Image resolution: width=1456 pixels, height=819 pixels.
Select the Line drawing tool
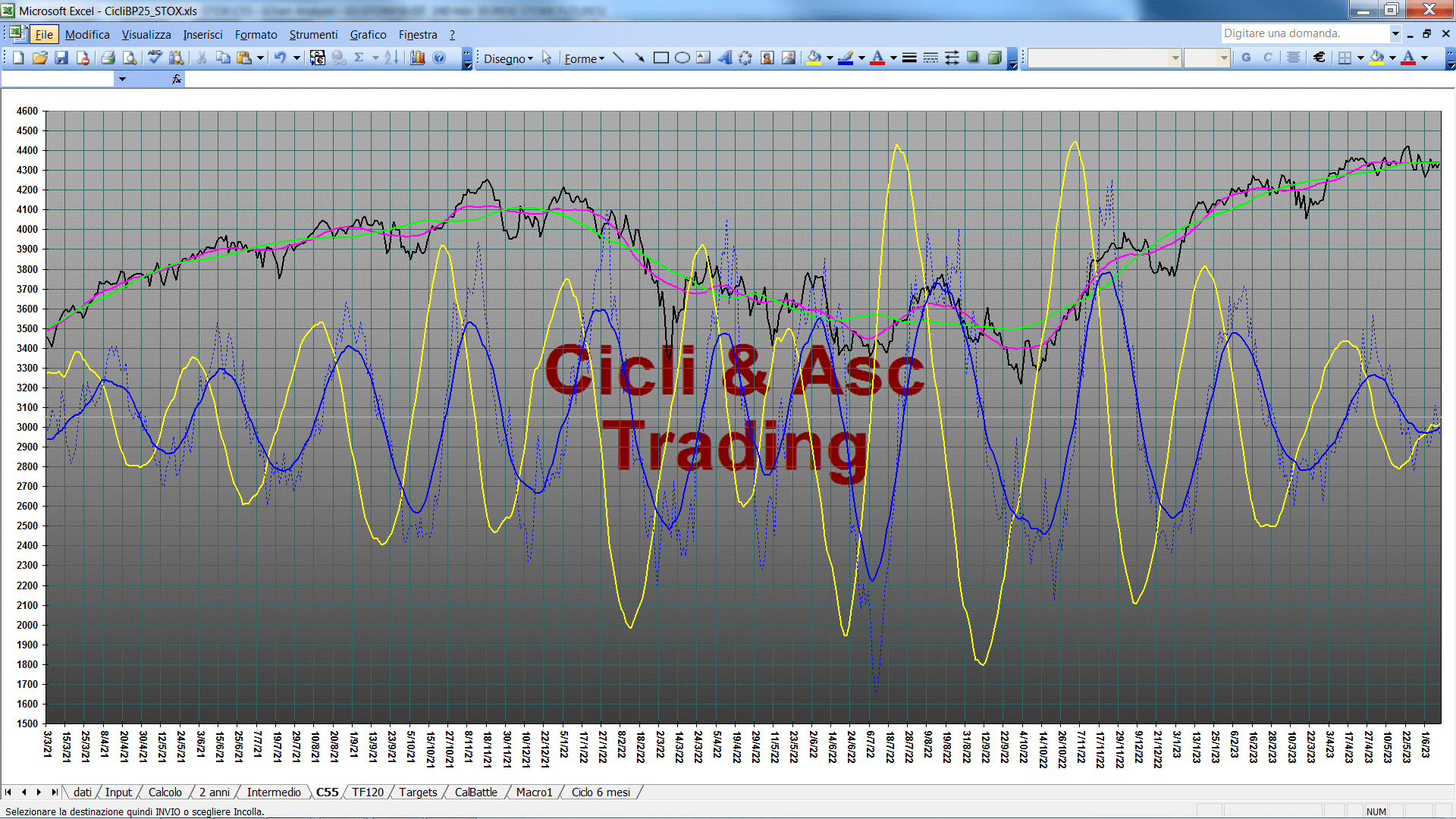[618, 58]
